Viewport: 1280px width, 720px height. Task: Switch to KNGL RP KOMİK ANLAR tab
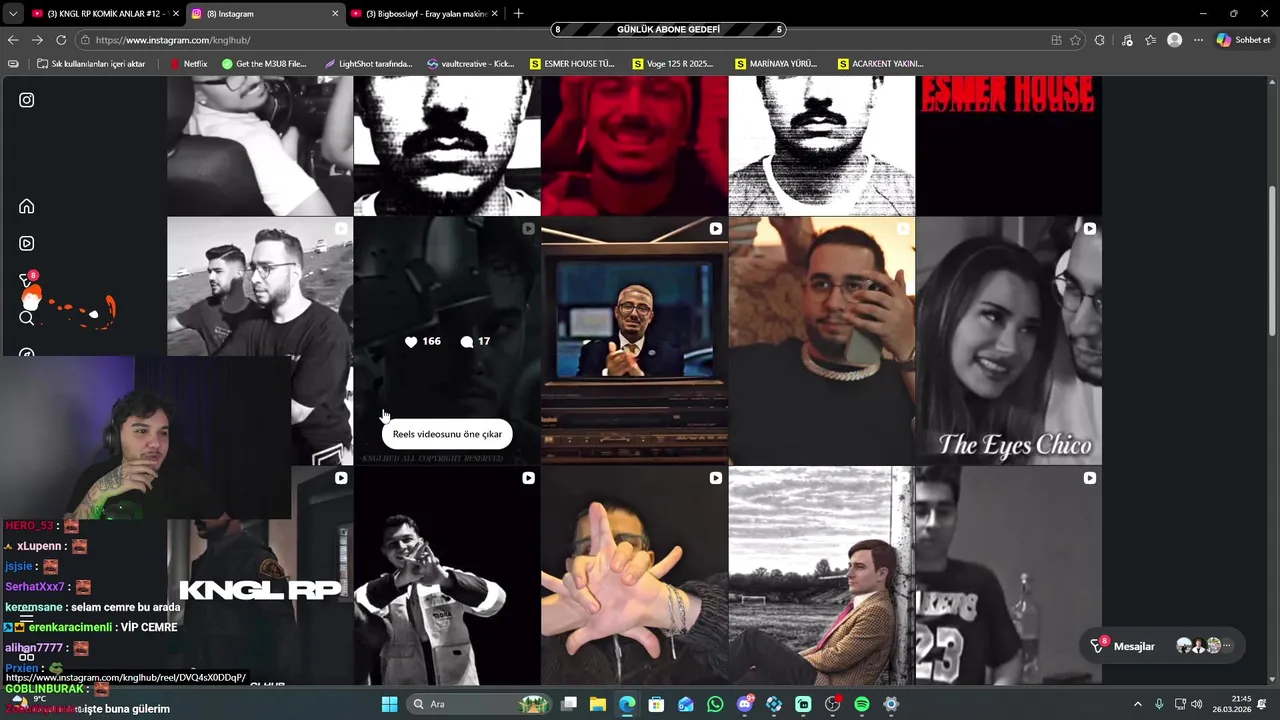coord(104,13)
